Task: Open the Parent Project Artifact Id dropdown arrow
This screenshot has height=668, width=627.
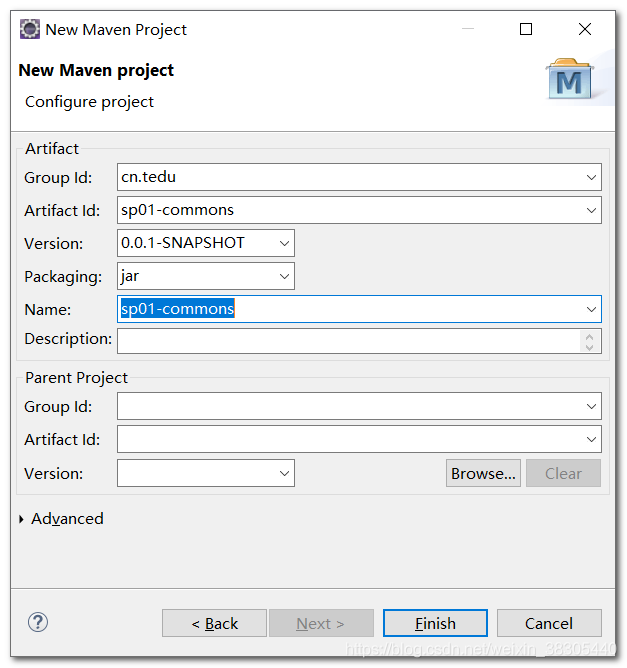Action: pos(591,439)
